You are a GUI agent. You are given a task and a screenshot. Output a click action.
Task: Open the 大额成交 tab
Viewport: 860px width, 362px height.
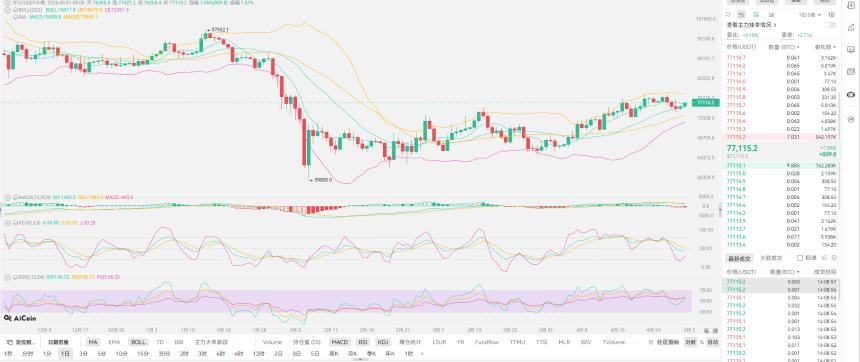coord(771,258)
